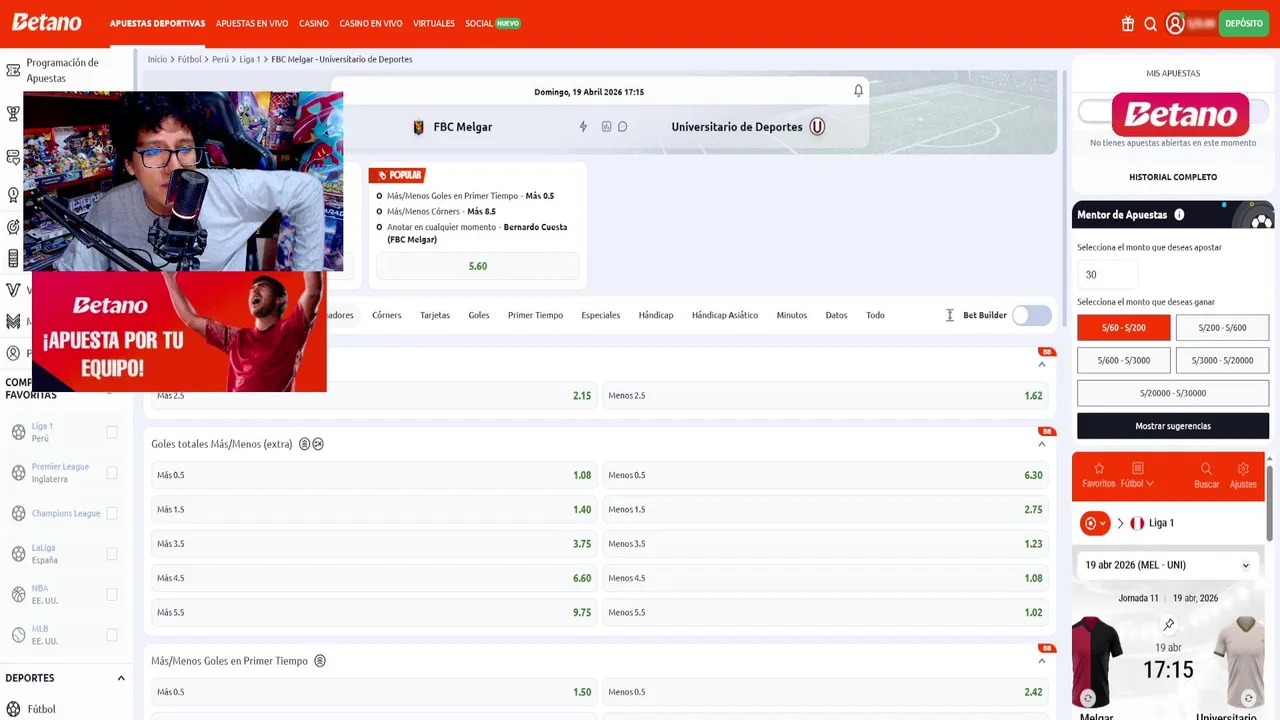Screen dimensions: 1280x720
Task: Open the Fútbol sport dropdown in widget
Action: click(x=1137, y=475)
